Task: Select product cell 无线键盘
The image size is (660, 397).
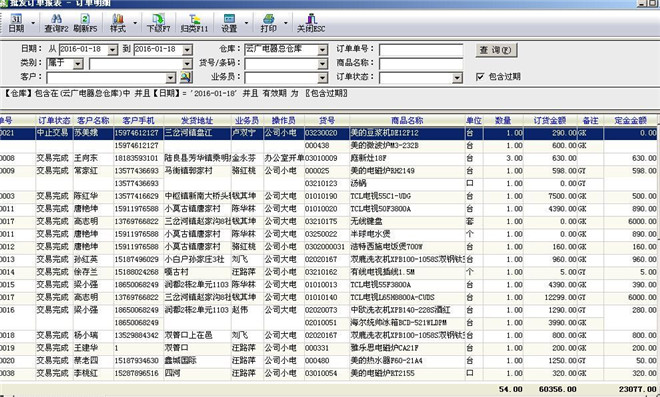Action: click(x=407, y=221)
